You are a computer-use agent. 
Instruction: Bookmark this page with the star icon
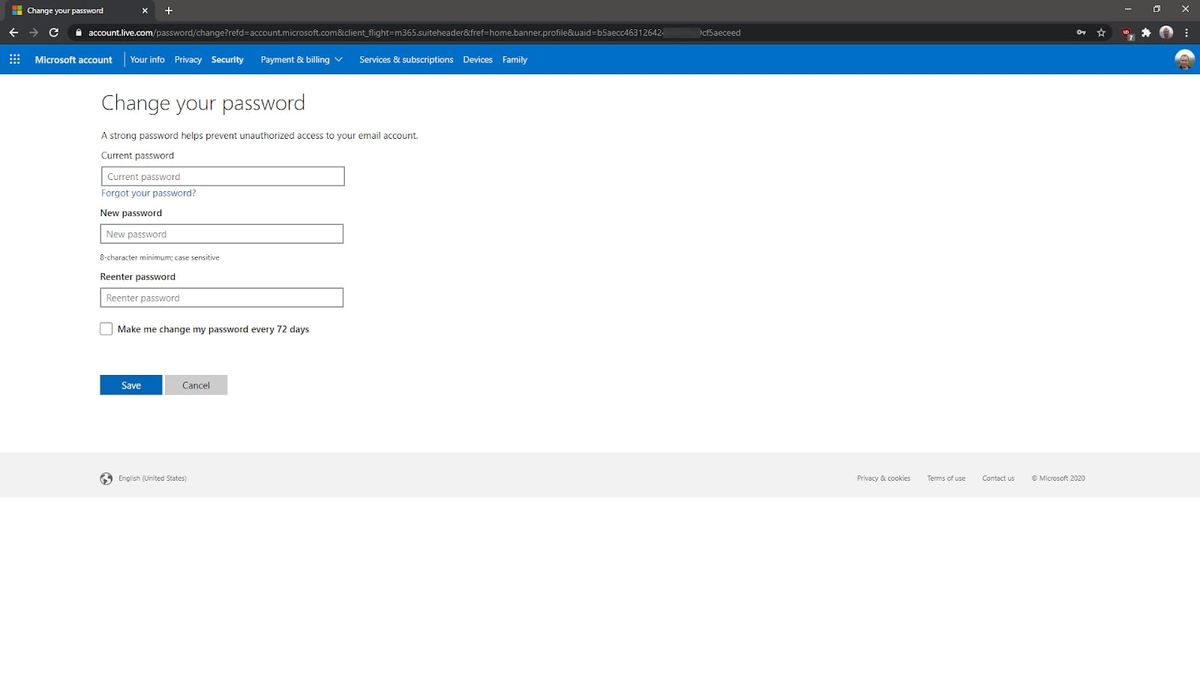click(x=1101, y=32)
